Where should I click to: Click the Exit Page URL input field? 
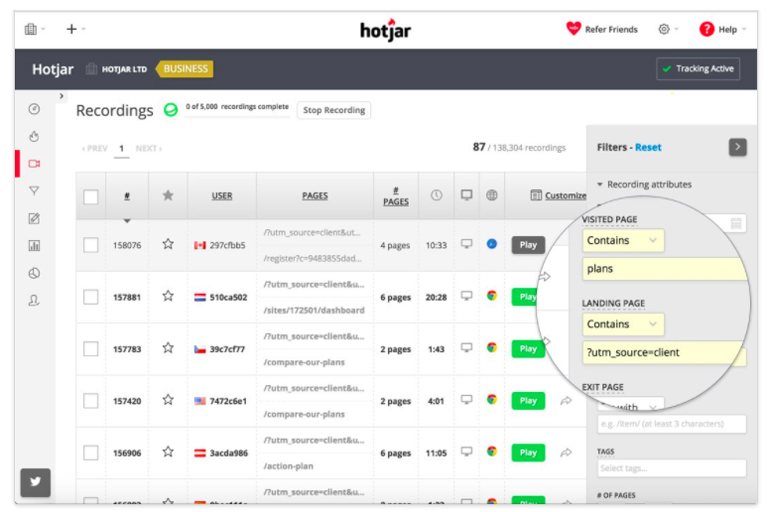click(x=672, y=424)
